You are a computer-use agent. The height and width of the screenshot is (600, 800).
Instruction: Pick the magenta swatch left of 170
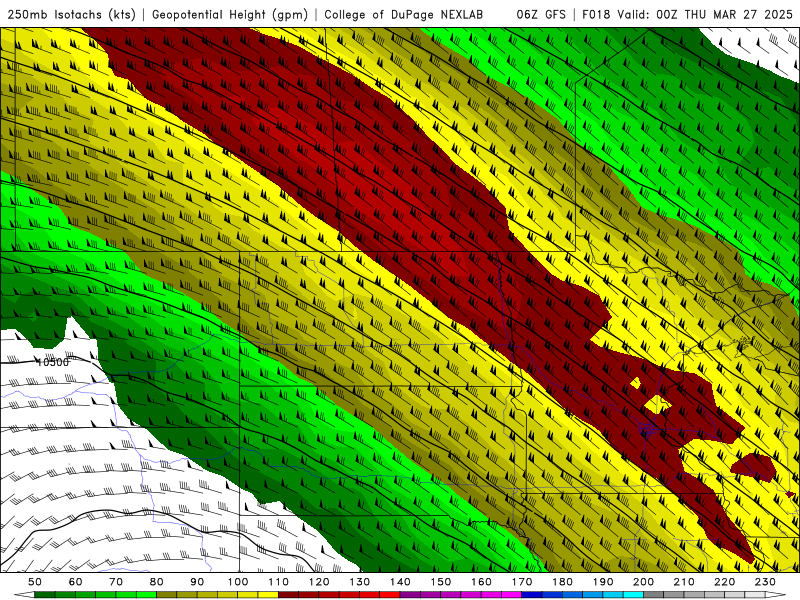(x=511, y=595)
